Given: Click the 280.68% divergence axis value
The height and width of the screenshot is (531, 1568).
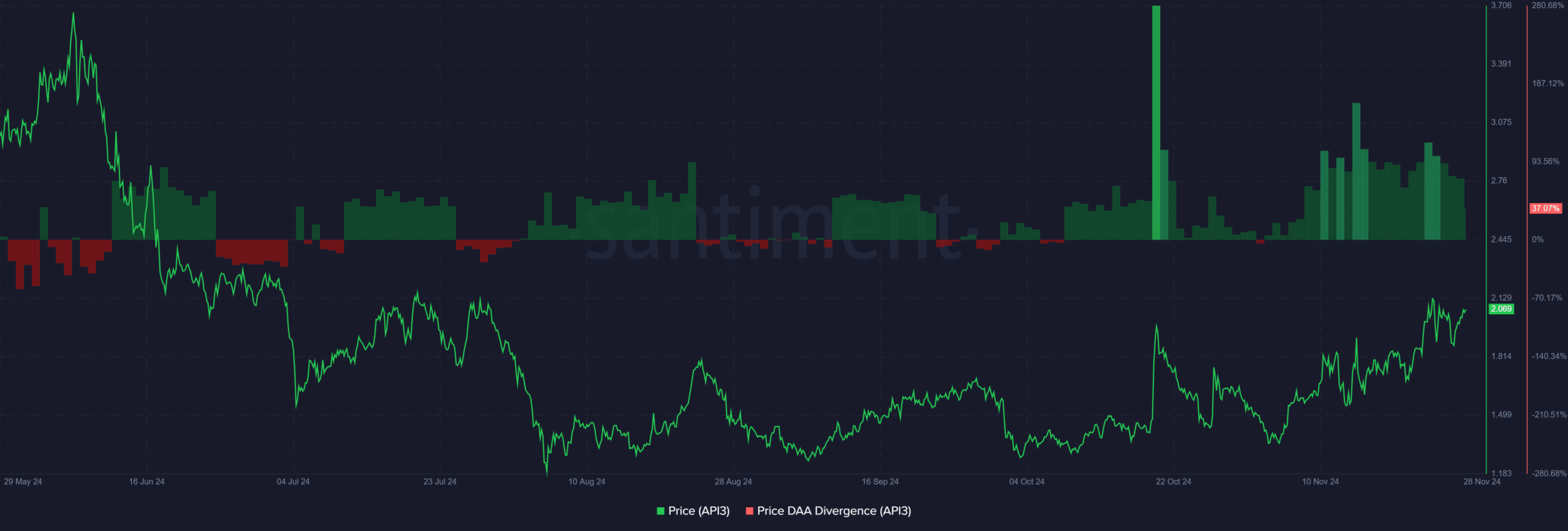Looking at the screenshot, I should click(x=1548, y=6).
